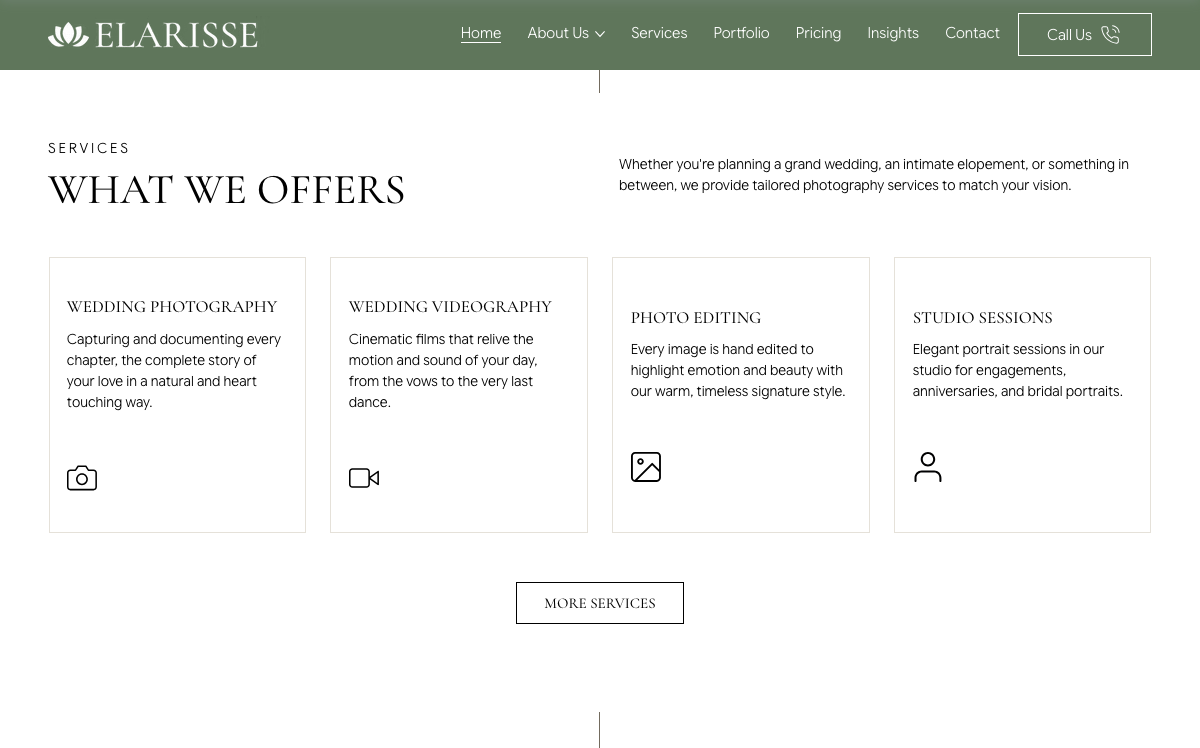
Task: Click the More Services button
Action: tap(600, 603)
